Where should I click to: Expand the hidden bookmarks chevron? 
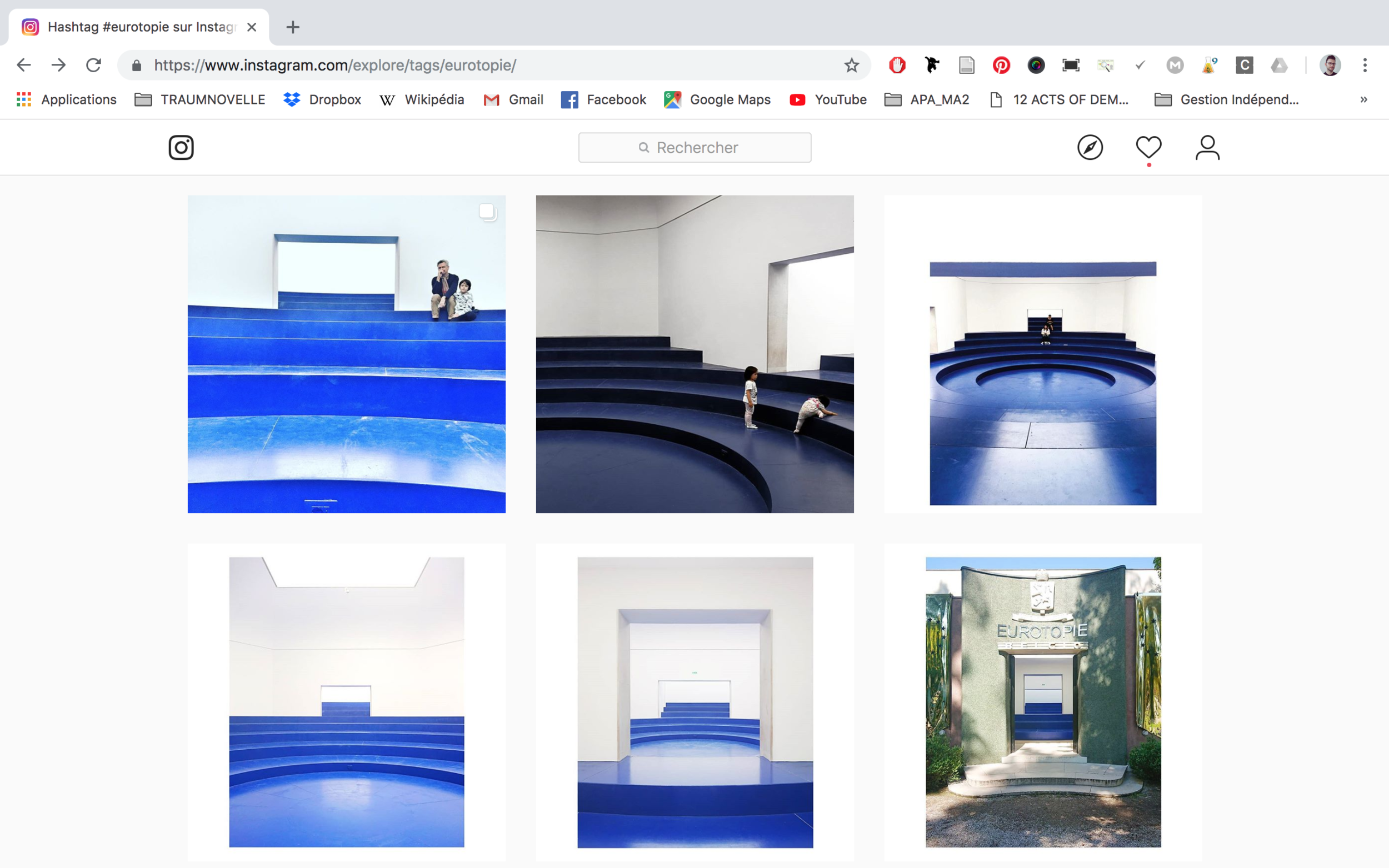[x=1363, y=100]
